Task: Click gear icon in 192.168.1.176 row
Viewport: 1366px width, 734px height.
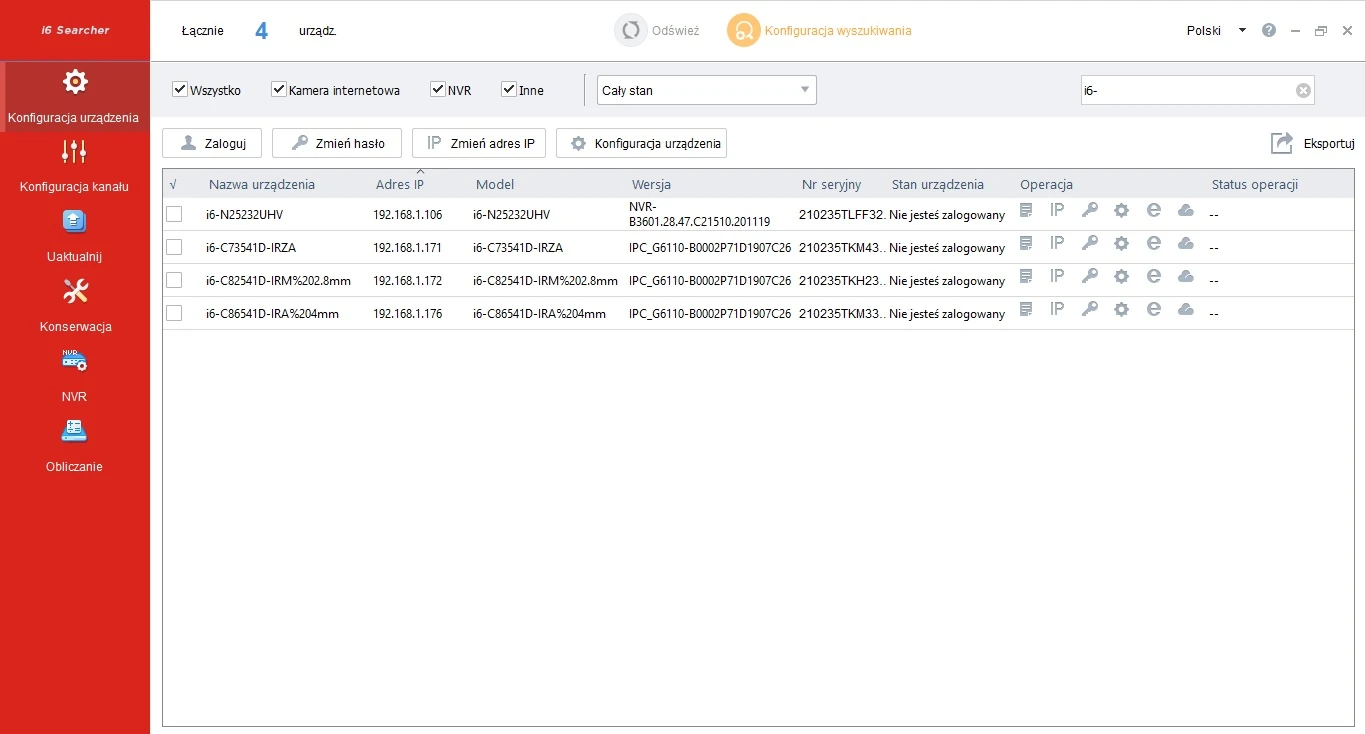Action: pos(1122,310)
